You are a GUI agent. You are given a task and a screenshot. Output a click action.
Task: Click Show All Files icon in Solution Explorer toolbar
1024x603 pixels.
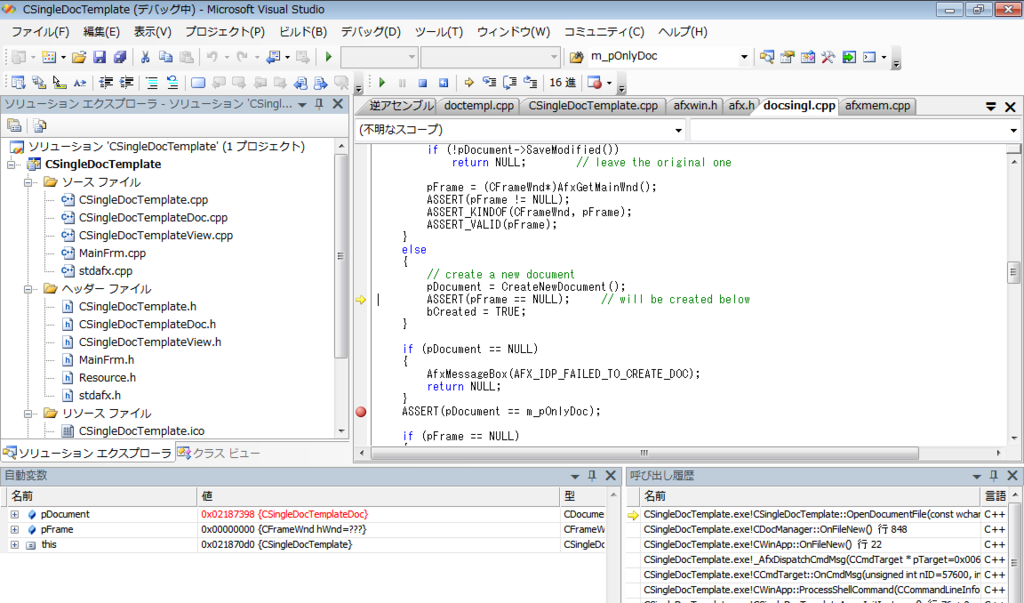40,125
